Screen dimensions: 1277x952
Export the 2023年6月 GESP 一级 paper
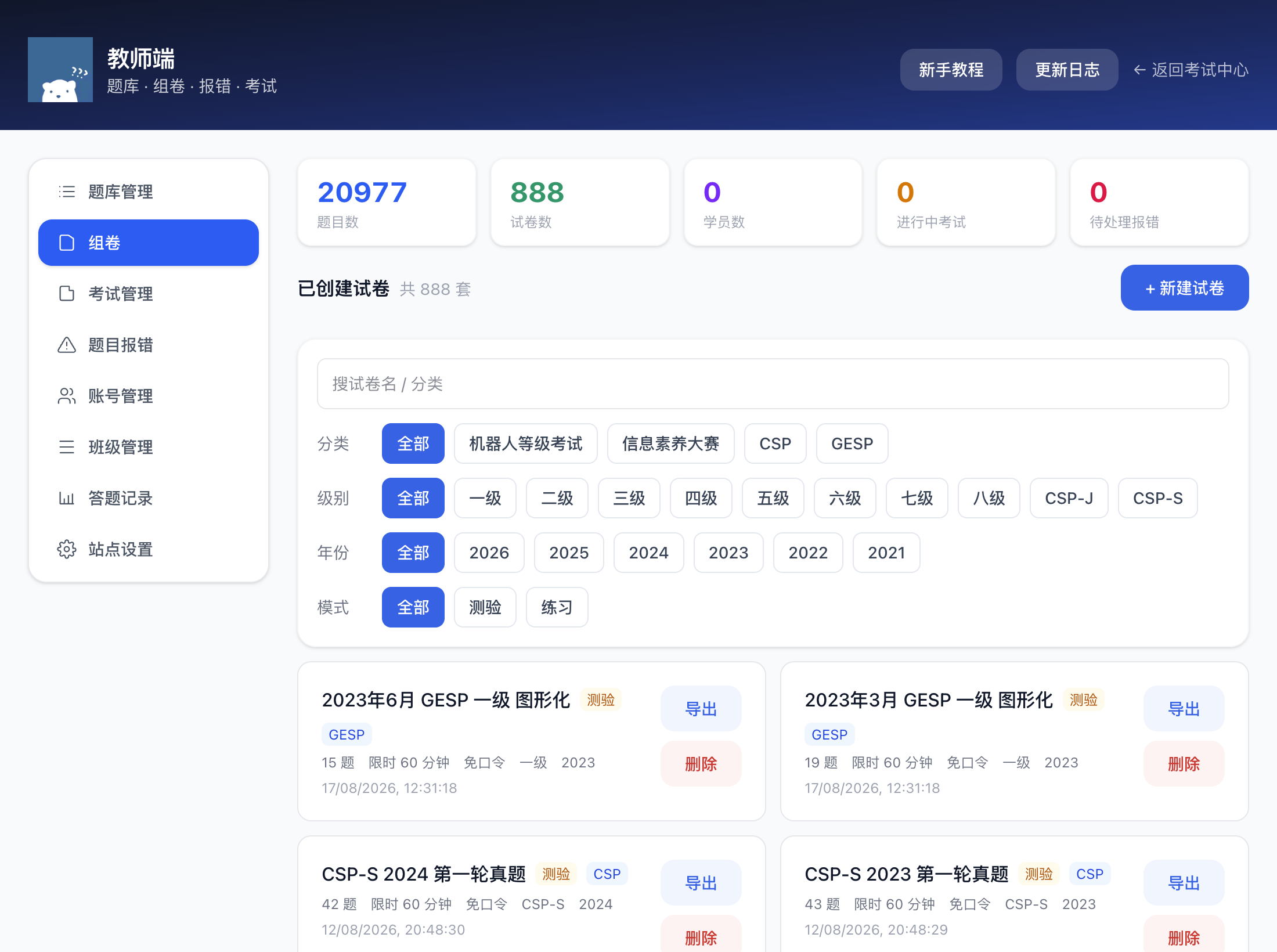pyautogui.click(x=701, y=709)
